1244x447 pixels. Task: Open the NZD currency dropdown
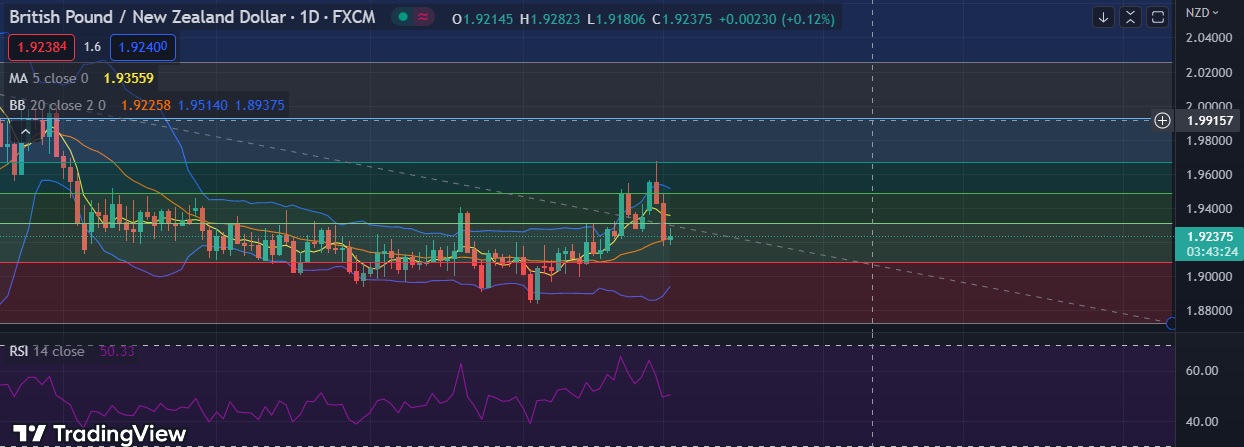click(1200, 12)
